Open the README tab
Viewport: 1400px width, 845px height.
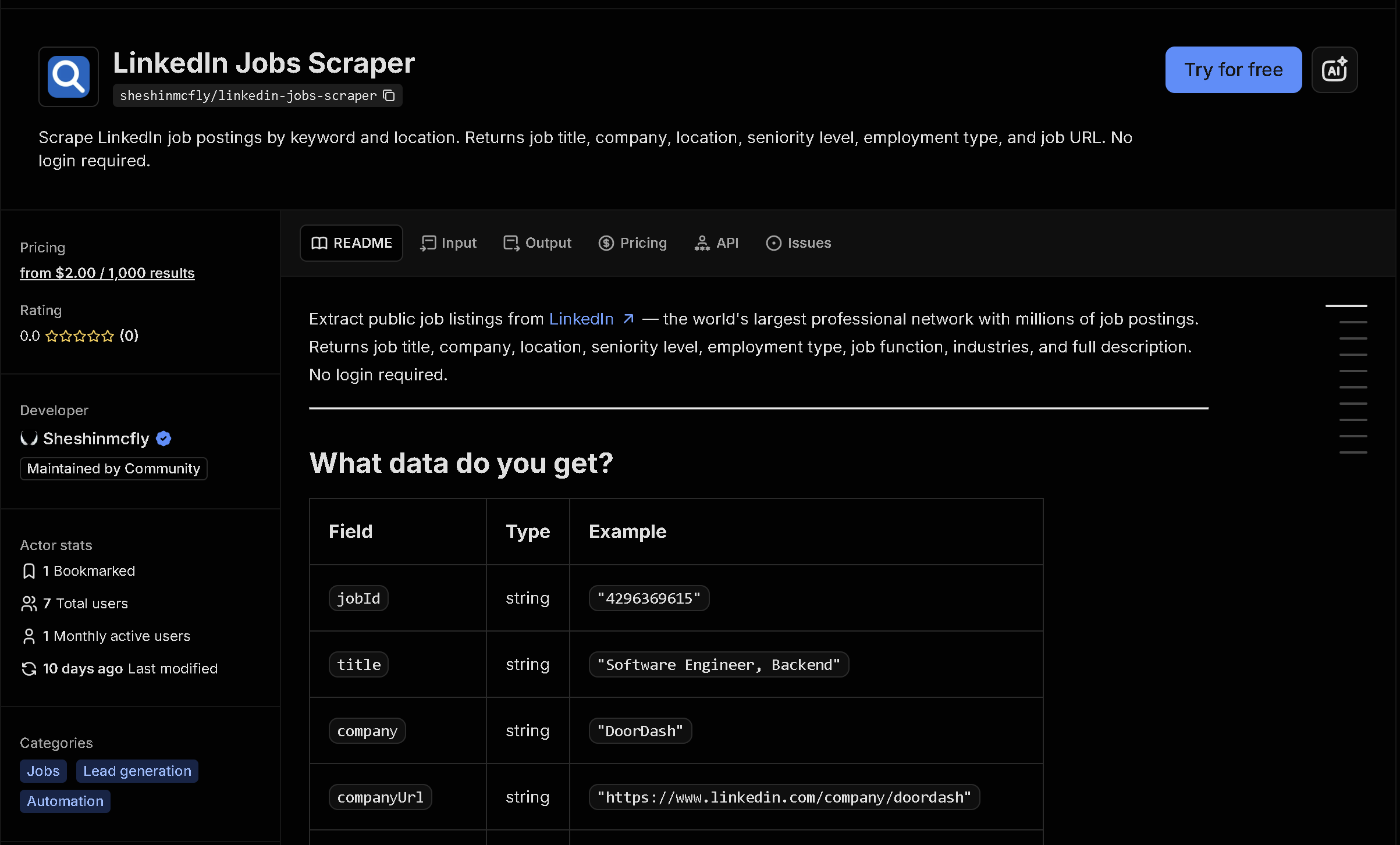(351, 243)
